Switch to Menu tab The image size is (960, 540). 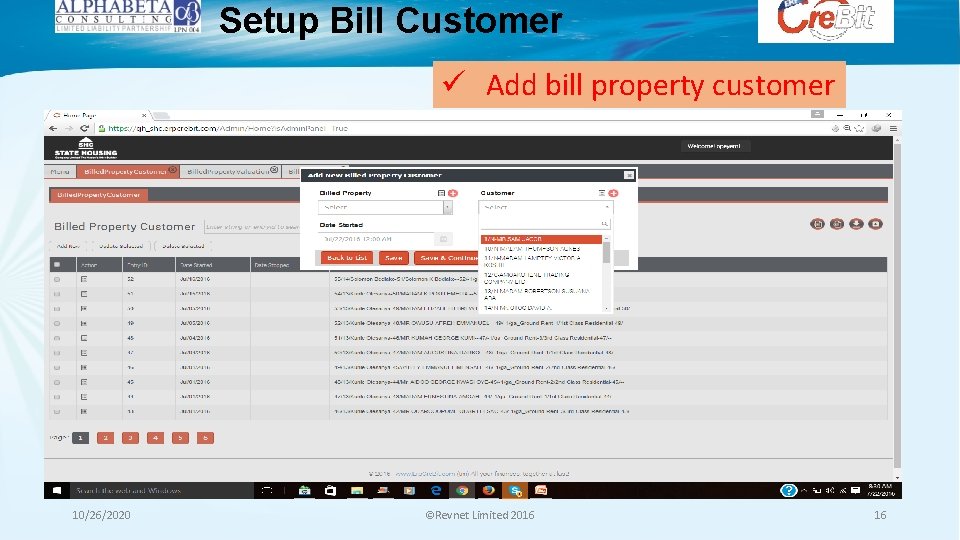click(x=60, y=171)
